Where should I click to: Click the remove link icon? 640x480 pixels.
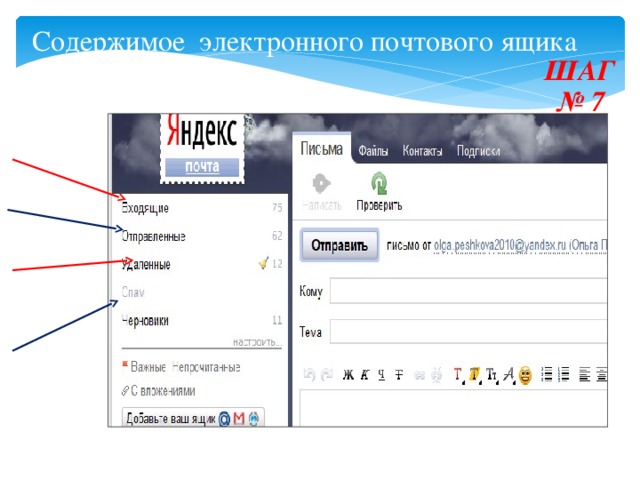pyautogui.click(x=436, y=374)
